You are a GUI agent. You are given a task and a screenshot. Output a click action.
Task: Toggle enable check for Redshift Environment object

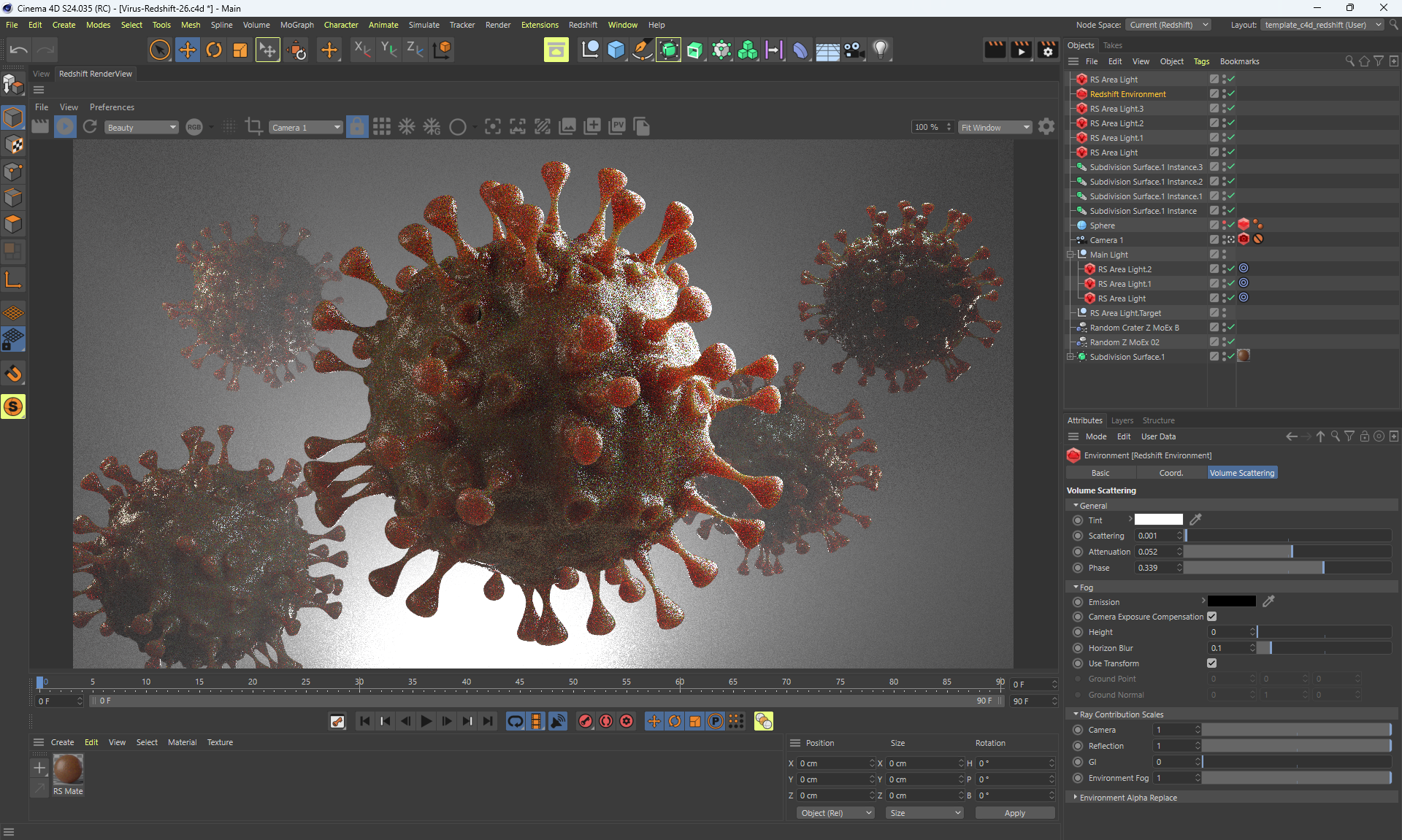tap(1231, 94)
